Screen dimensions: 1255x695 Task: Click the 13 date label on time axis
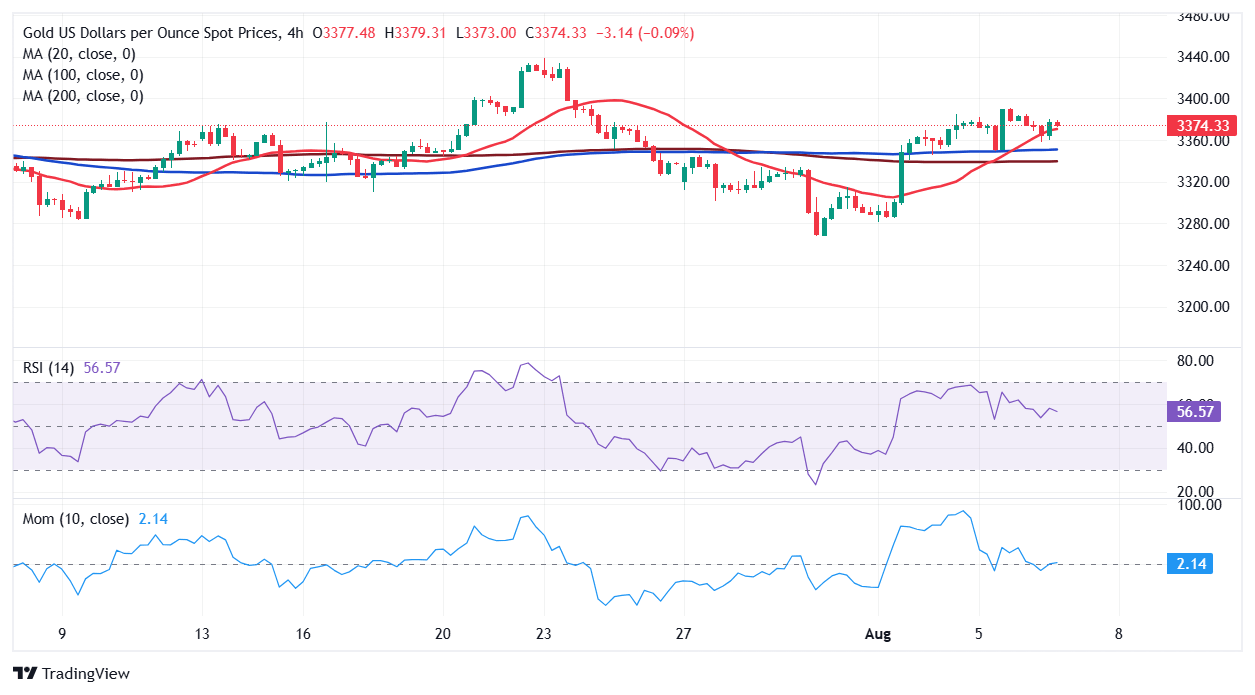(x=201, y=634)
